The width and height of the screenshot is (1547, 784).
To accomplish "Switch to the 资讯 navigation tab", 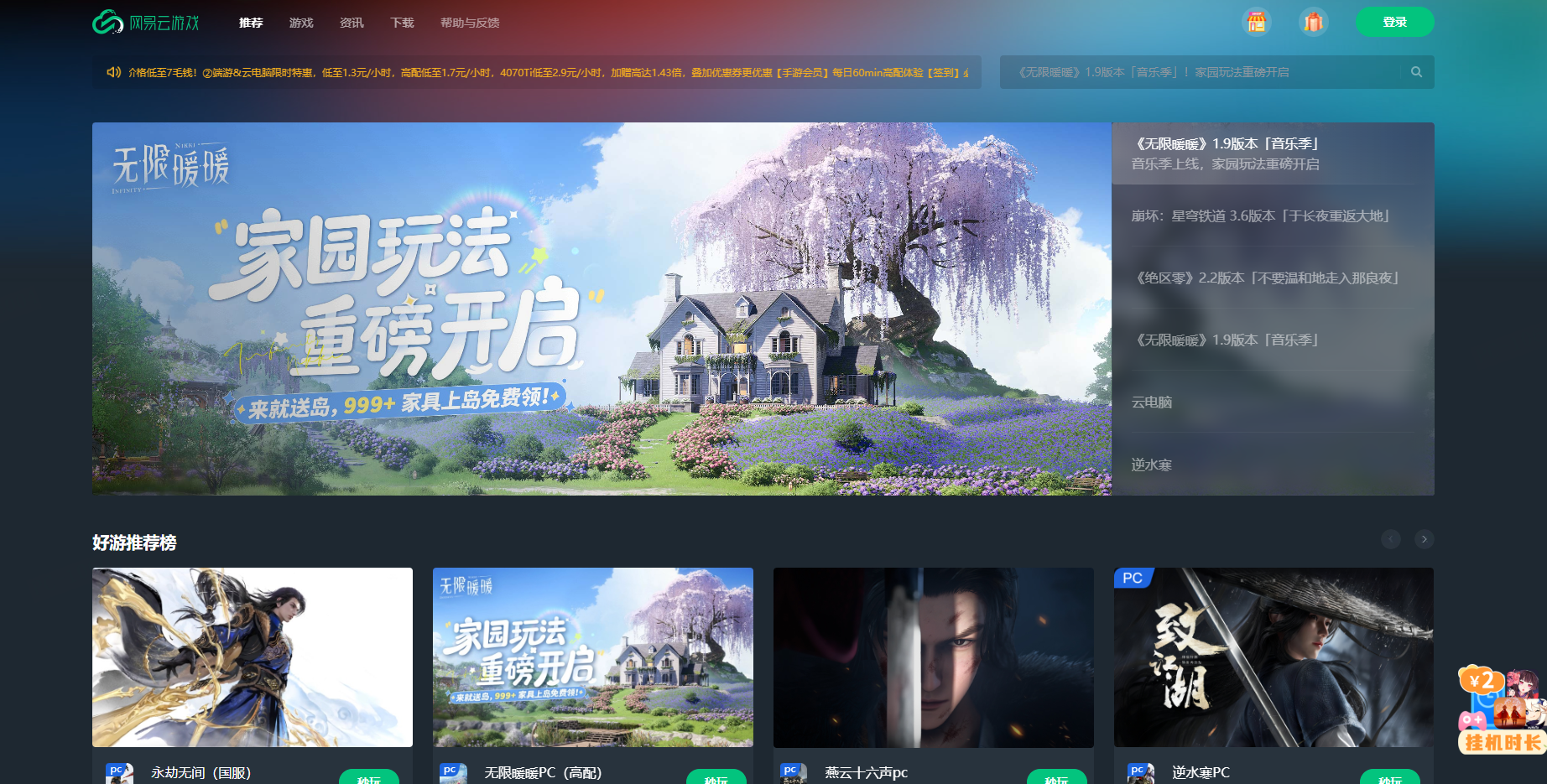I will (x=352, y=23).
